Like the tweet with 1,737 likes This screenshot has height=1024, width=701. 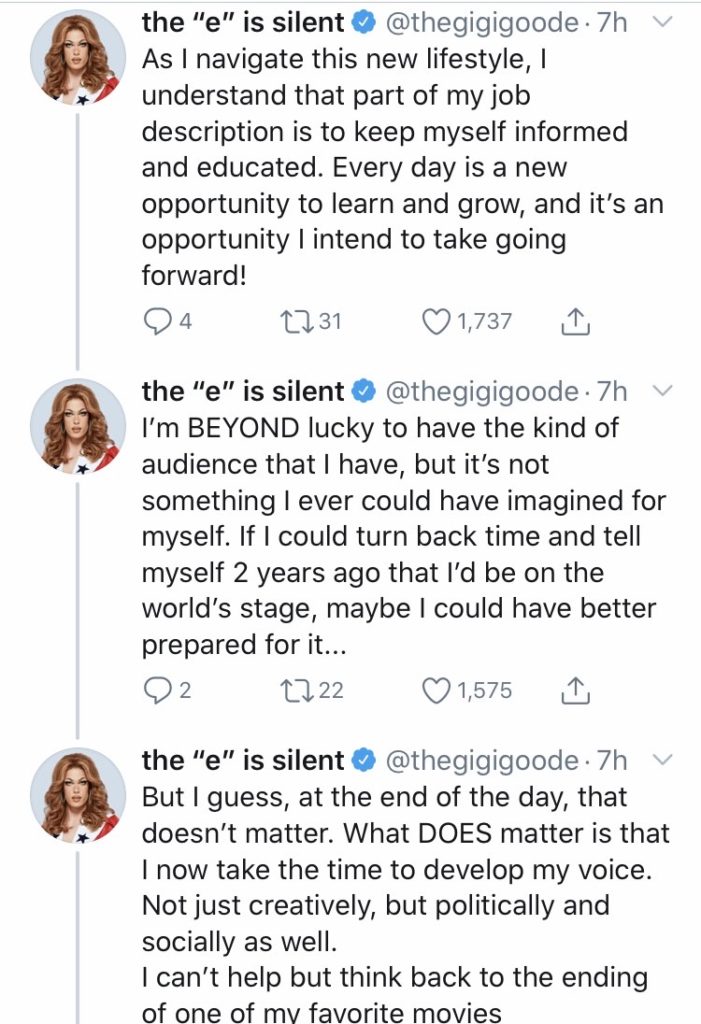click(435, 321)
